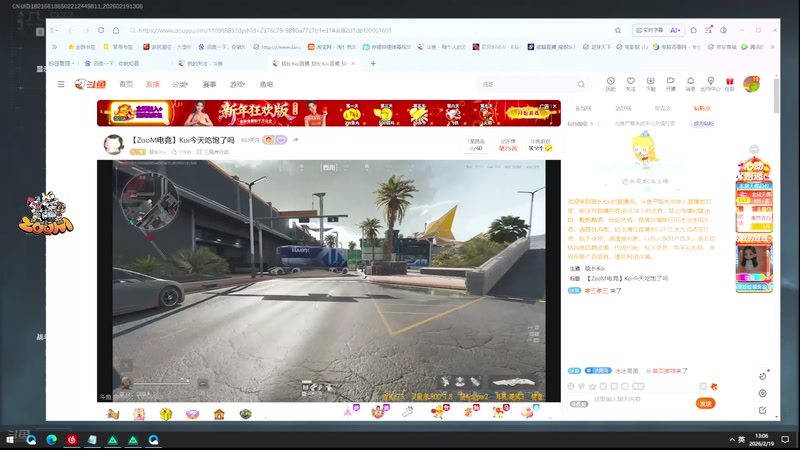The image size is (800, 450).
Task: Click the page vertical scrollbar
Action: coord(777,95)
